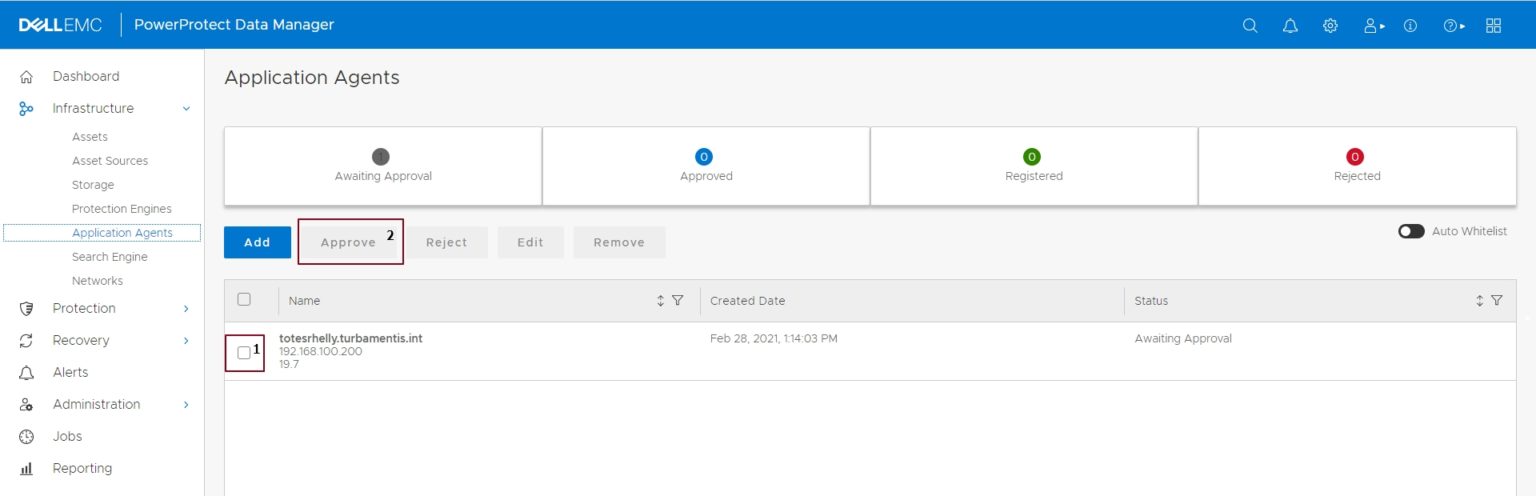Select the totesrhelly.turbamentis.int row checkbox
The height and width of the screenshot is (496, 1536).
click(244, 352)
